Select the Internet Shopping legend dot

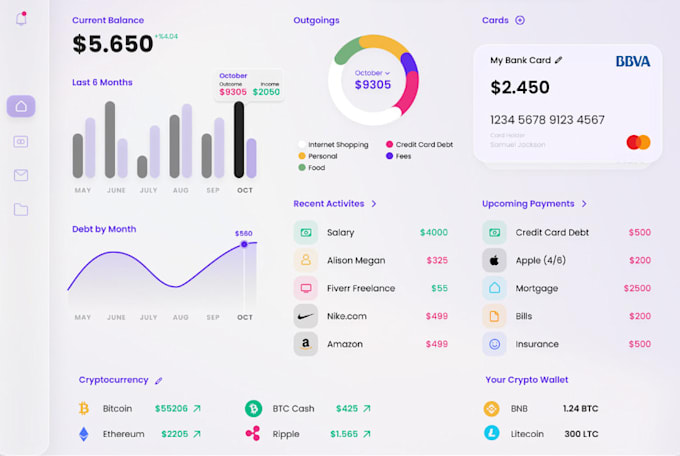(x=302, y=144)
